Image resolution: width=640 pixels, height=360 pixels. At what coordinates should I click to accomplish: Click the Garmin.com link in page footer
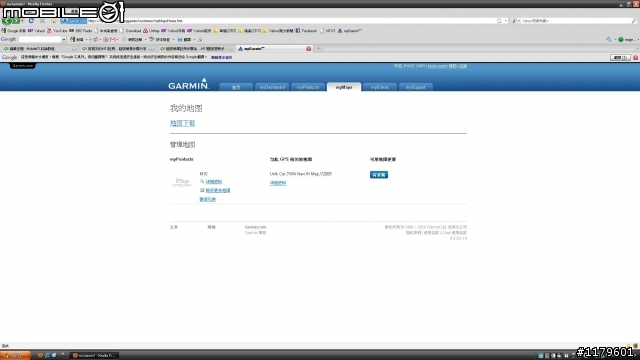256,227
